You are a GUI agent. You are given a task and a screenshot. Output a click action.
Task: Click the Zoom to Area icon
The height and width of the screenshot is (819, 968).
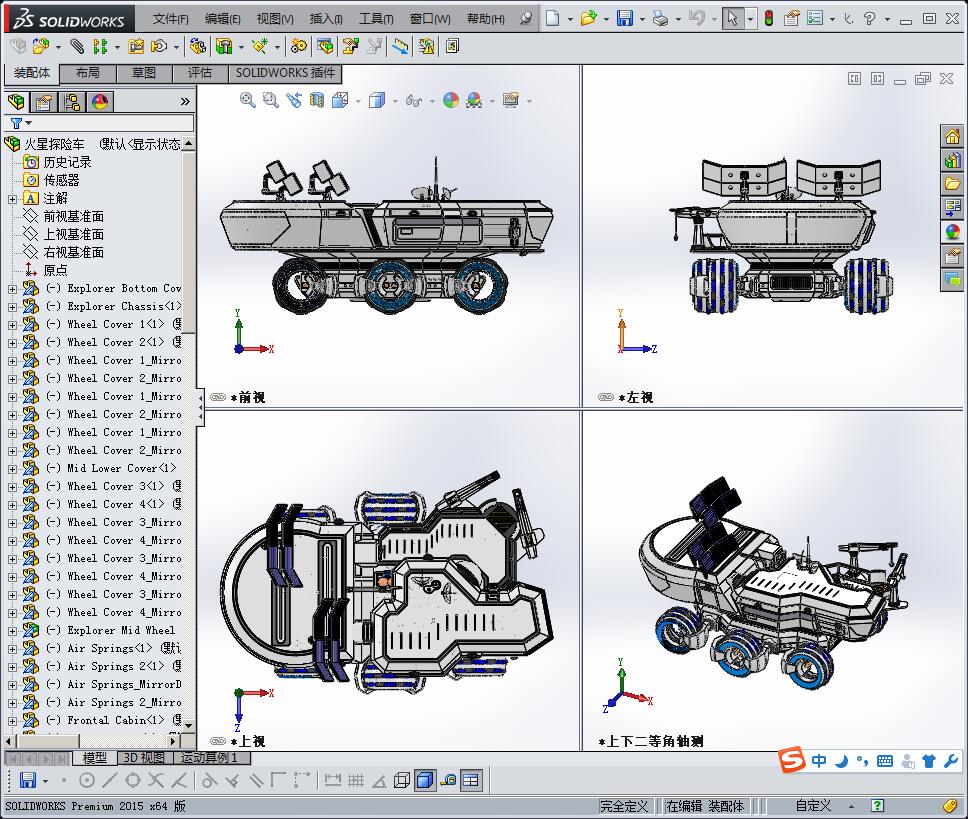(270, 100)
